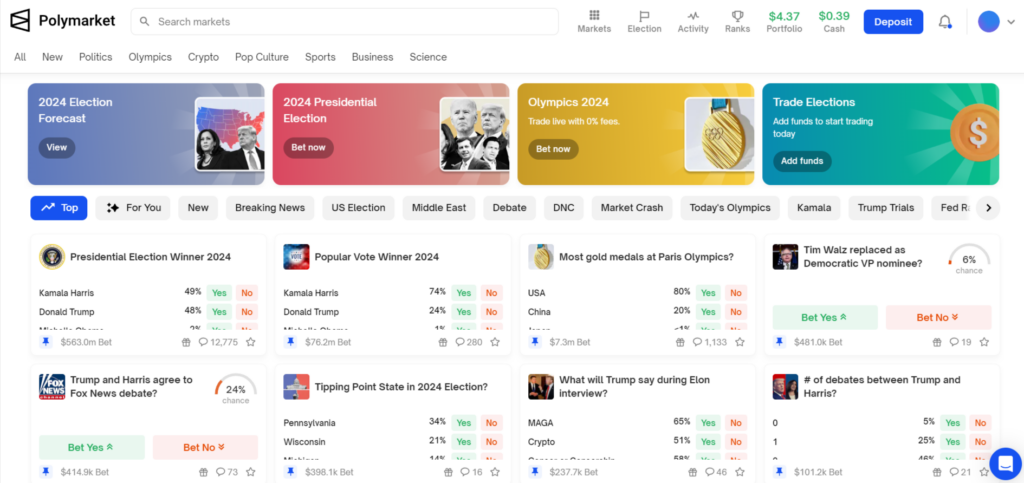Open the $4.37 Portfolio balance
This screenshot has width=1024, height=483.
(x=784, y=22)
